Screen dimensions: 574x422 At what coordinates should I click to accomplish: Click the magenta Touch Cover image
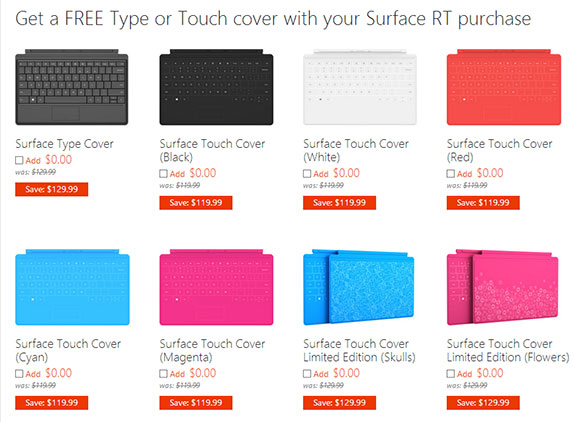[216, 287]
